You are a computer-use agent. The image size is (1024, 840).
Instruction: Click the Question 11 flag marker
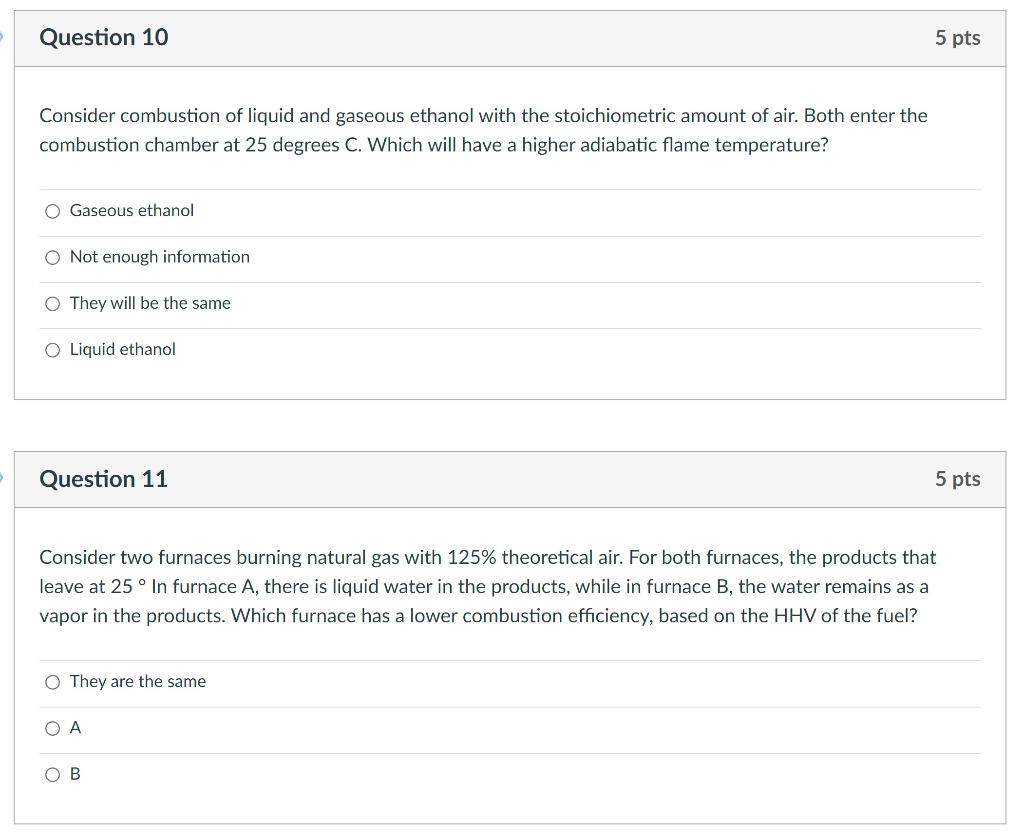pos(2,478)
